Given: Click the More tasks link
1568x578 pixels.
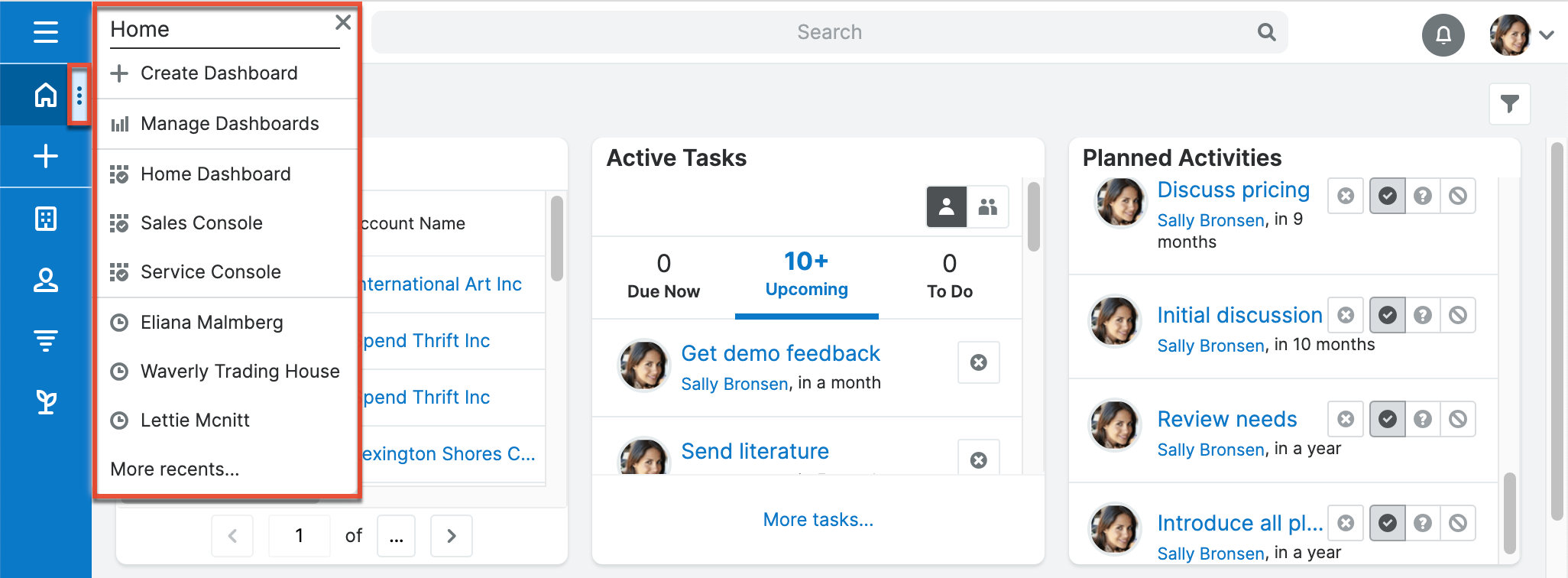Looking at the screenshot, I should [818, 519].
